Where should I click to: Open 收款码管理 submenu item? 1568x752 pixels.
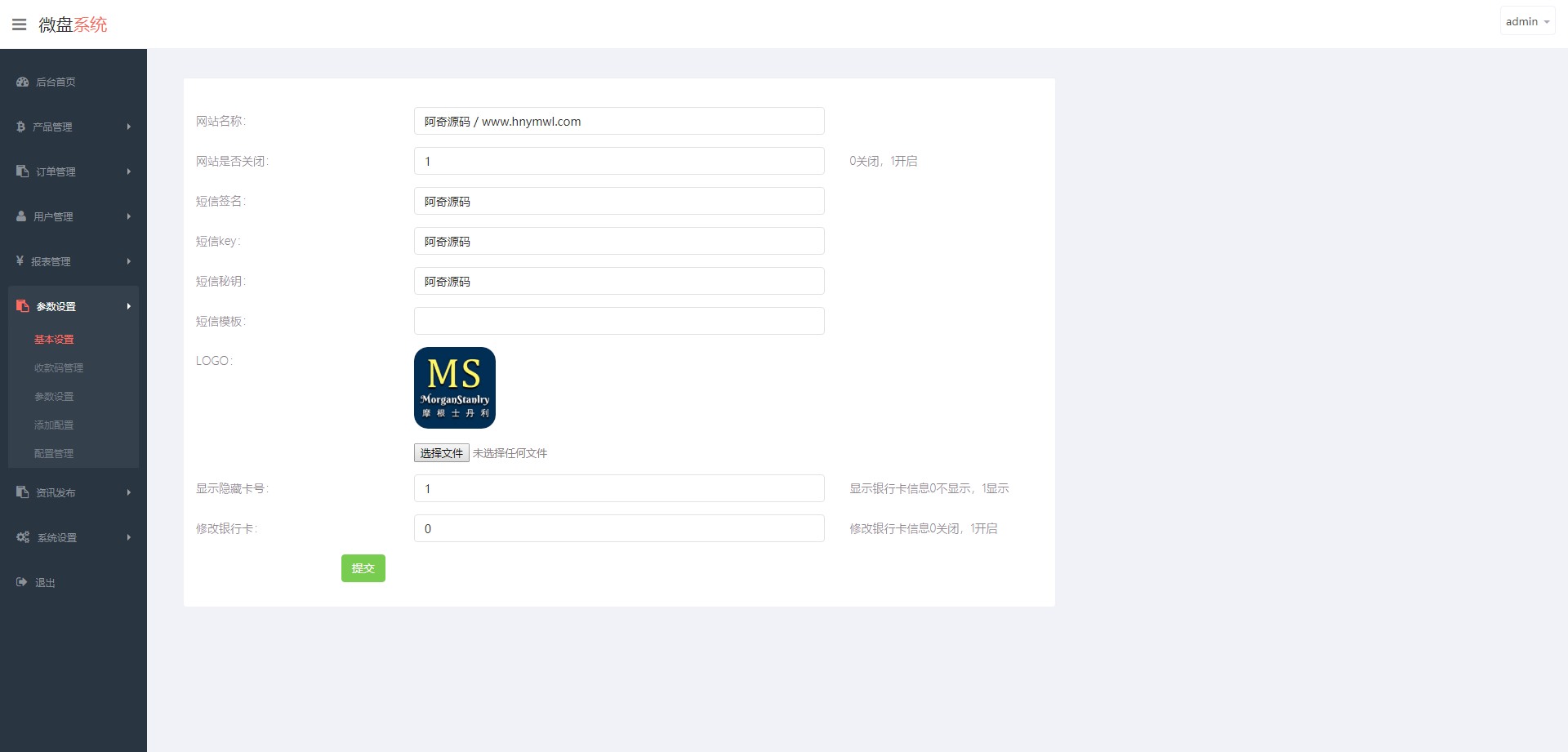pyautogui.click(x=59, y=368)
